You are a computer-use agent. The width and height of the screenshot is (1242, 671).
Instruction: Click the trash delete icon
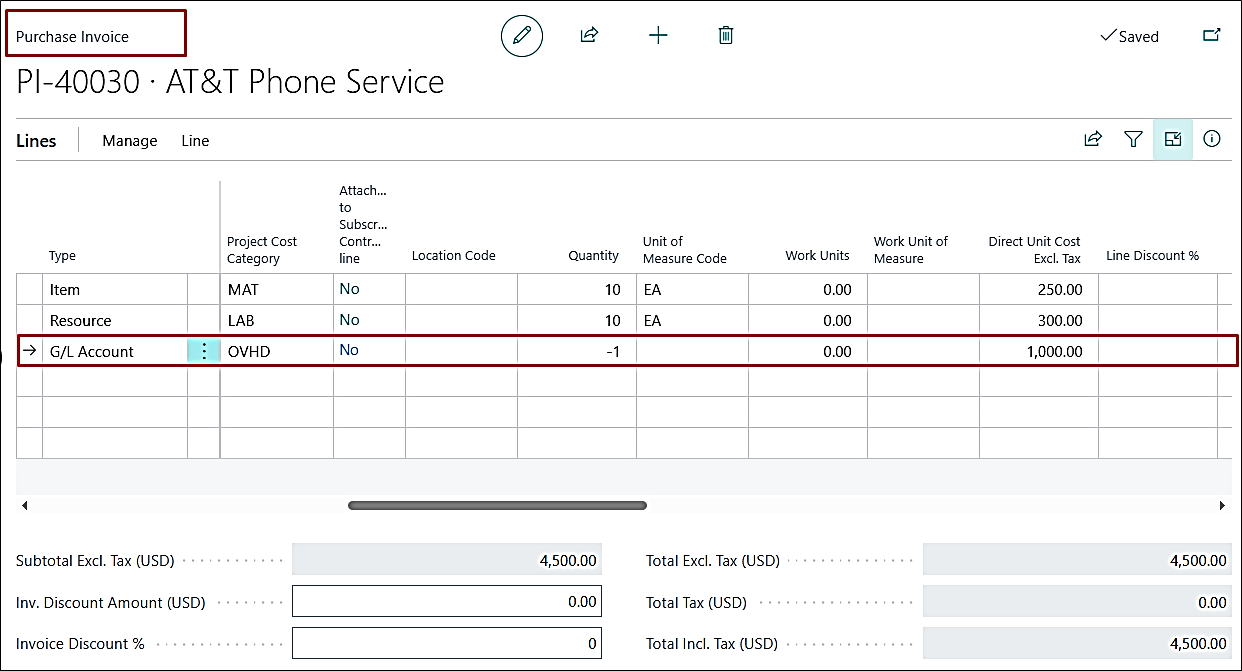pyautogui.click(x=726, y=36)
